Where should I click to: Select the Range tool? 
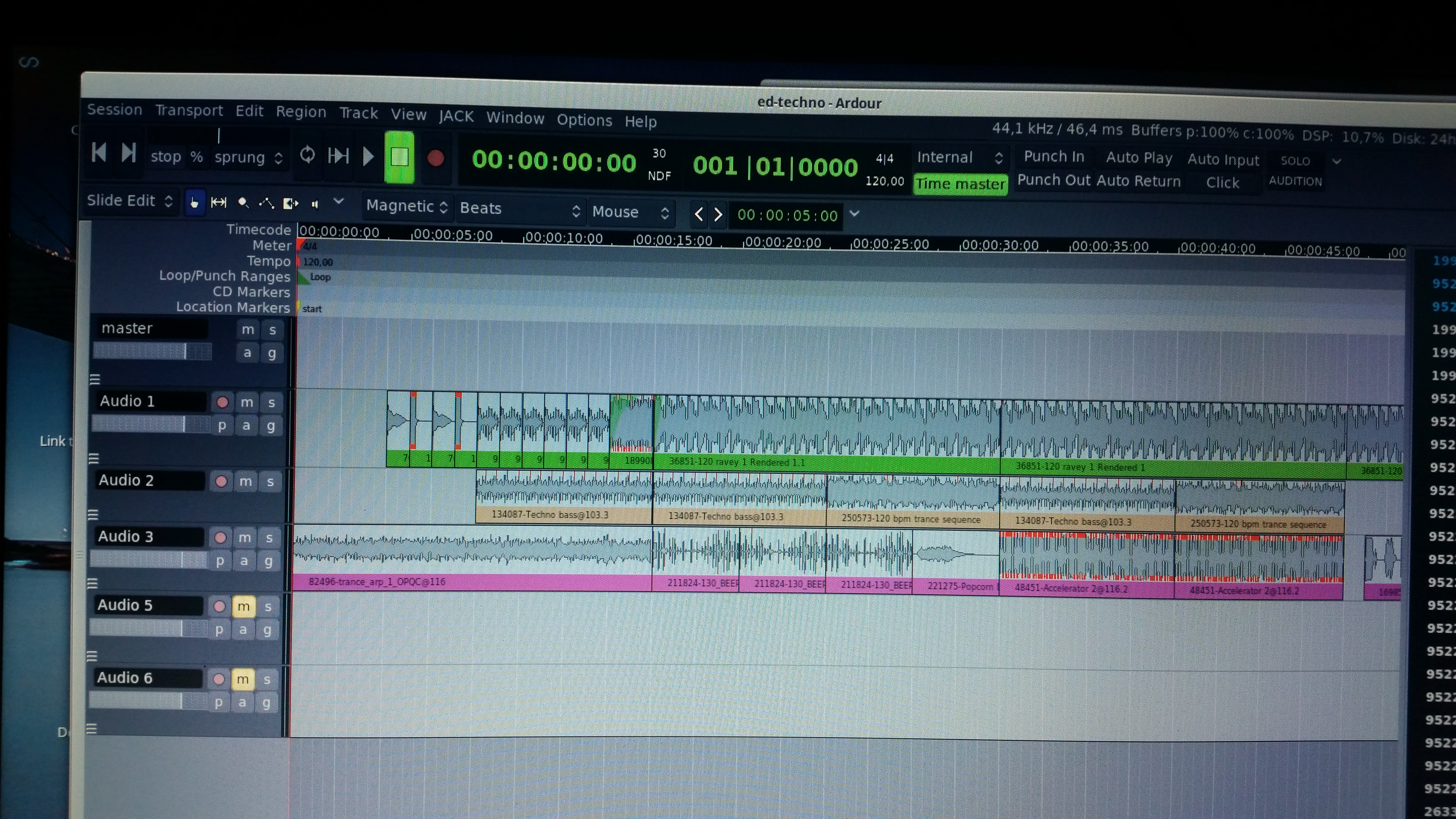218,202
